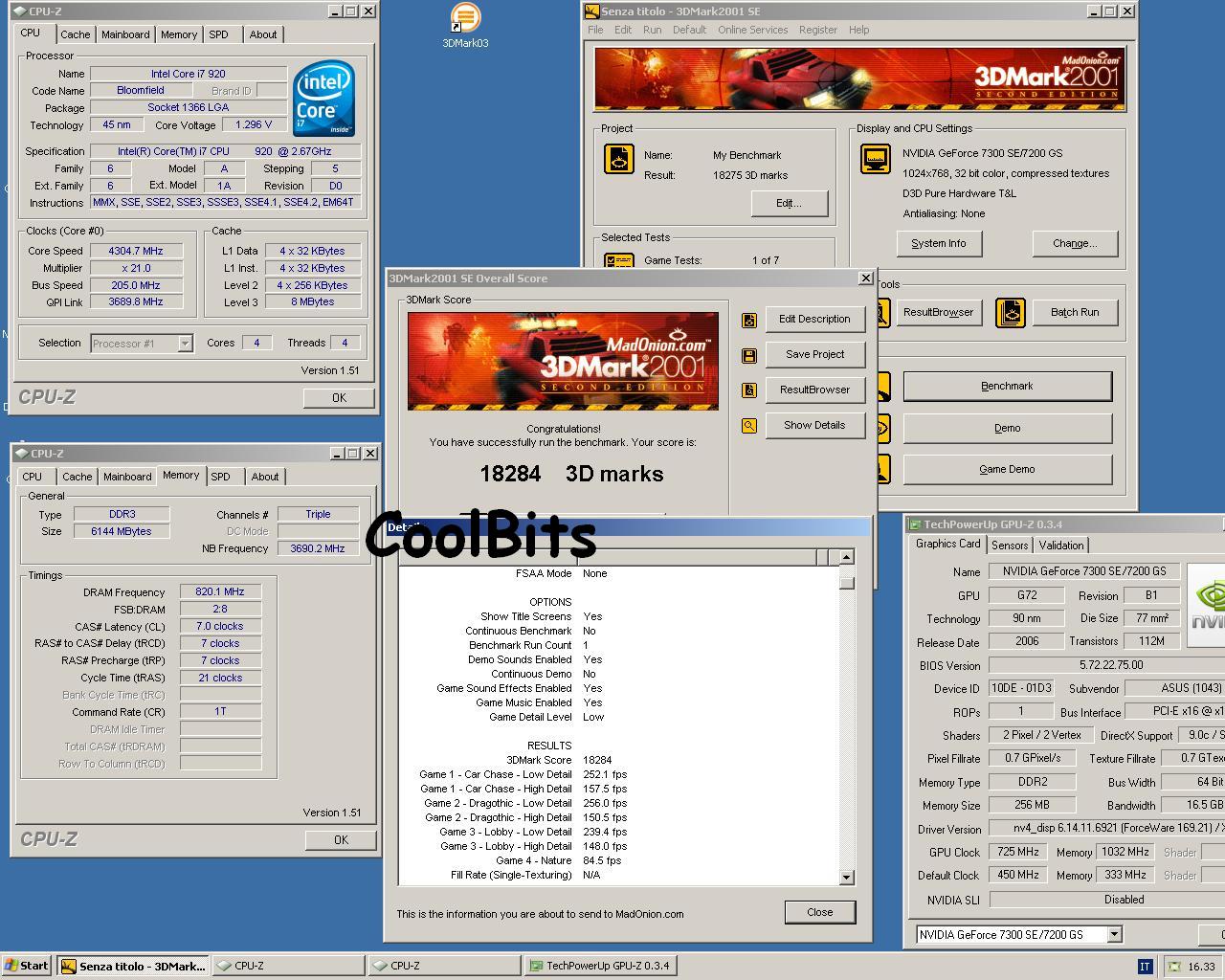Select the Validation tab in GPU-Z
The height and width of the screenshot is (980, 1225).
pos(1061,546)
